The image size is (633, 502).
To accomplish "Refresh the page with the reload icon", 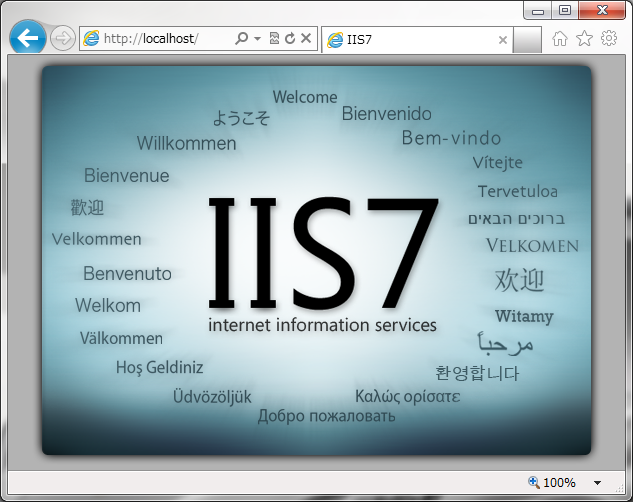I will pyautogui.click(x=290, y=38).
